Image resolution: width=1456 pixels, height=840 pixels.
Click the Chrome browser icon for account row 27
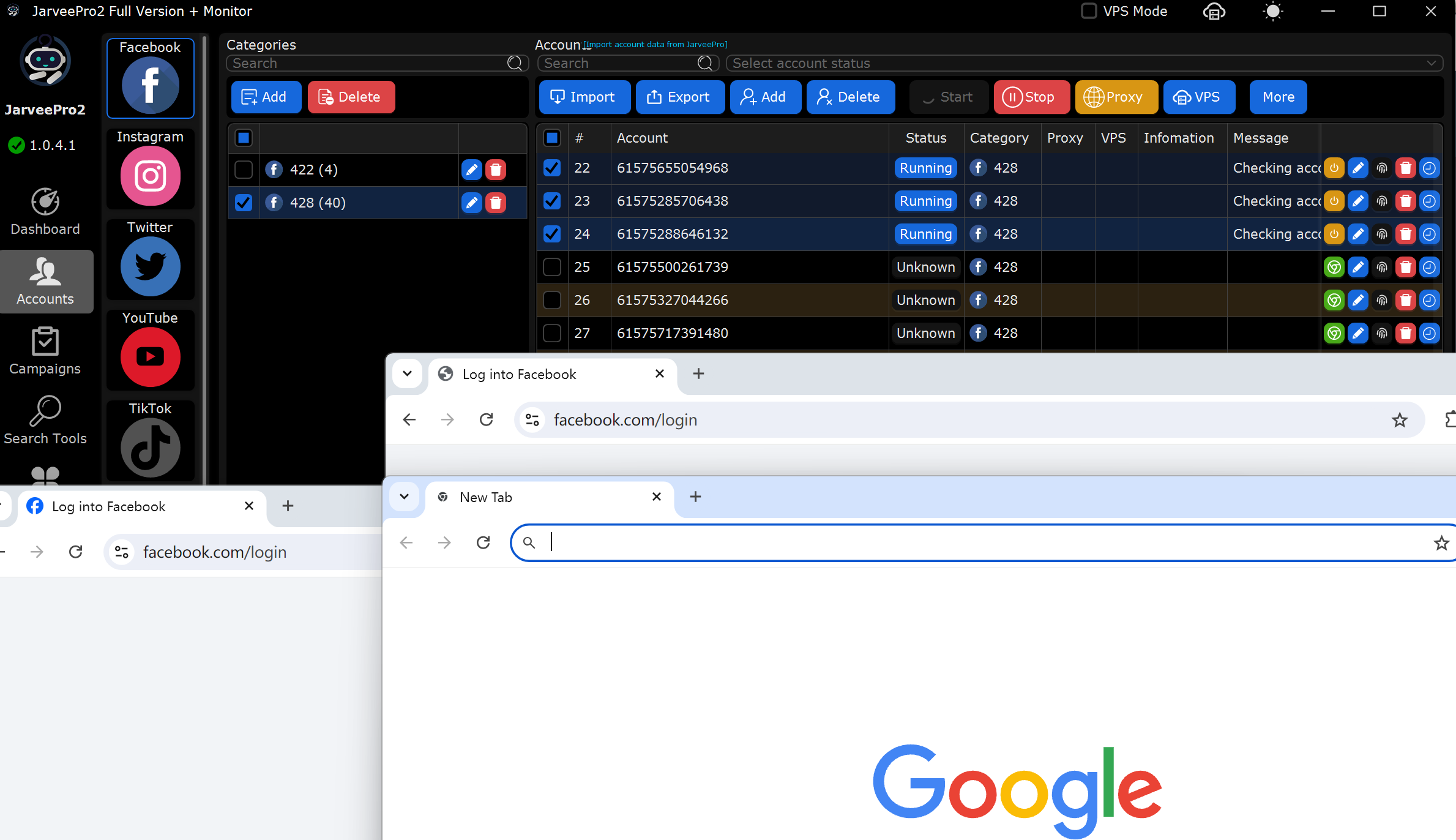tap(1334, 333)
